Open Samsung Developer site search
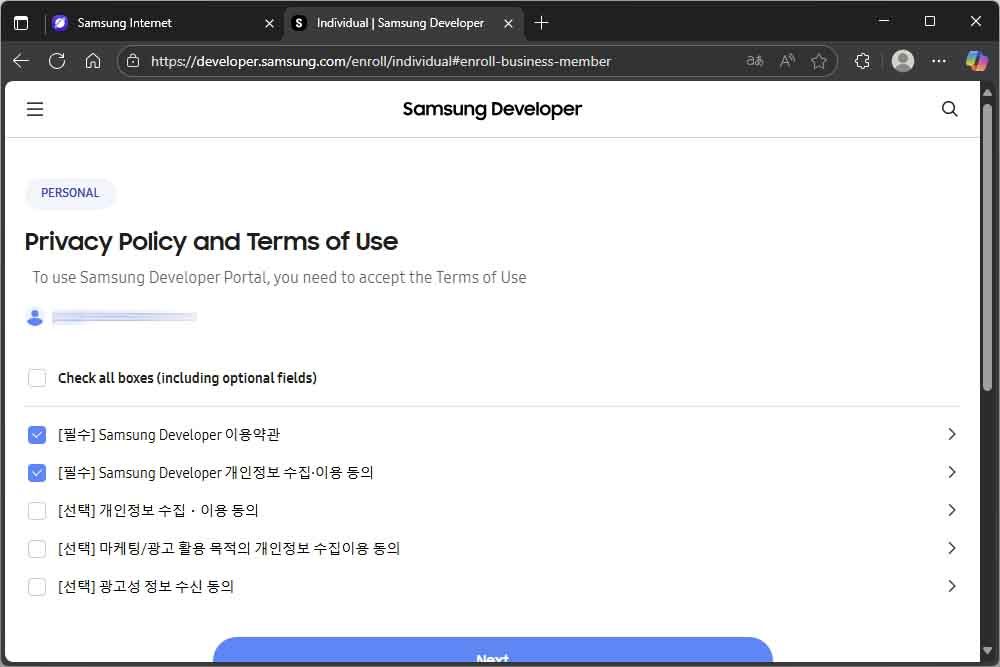Viewport: 1000px width, 667px height. [950, 109]
